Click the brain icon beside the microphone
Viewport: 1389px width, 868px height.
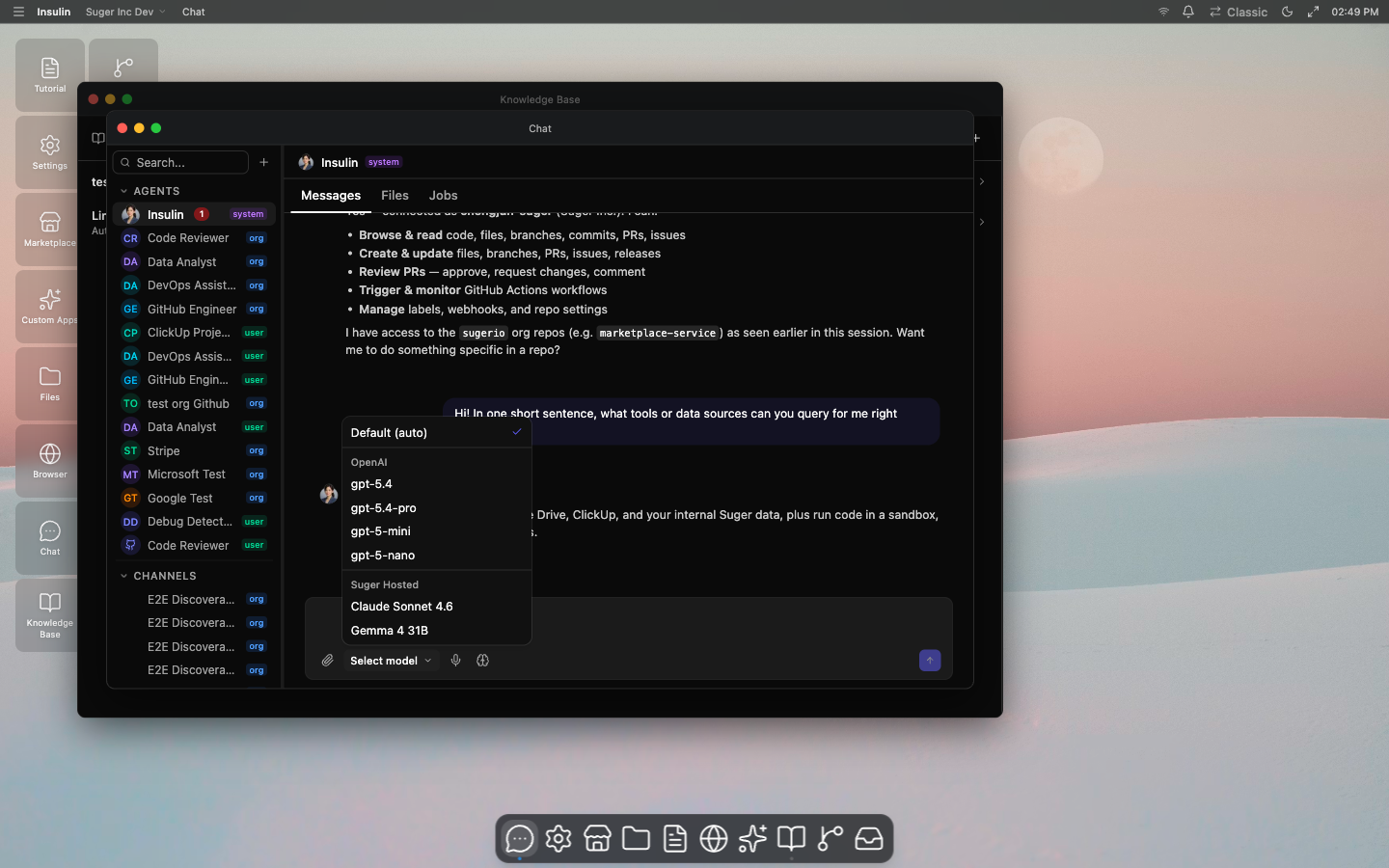(x=483, y=661)
